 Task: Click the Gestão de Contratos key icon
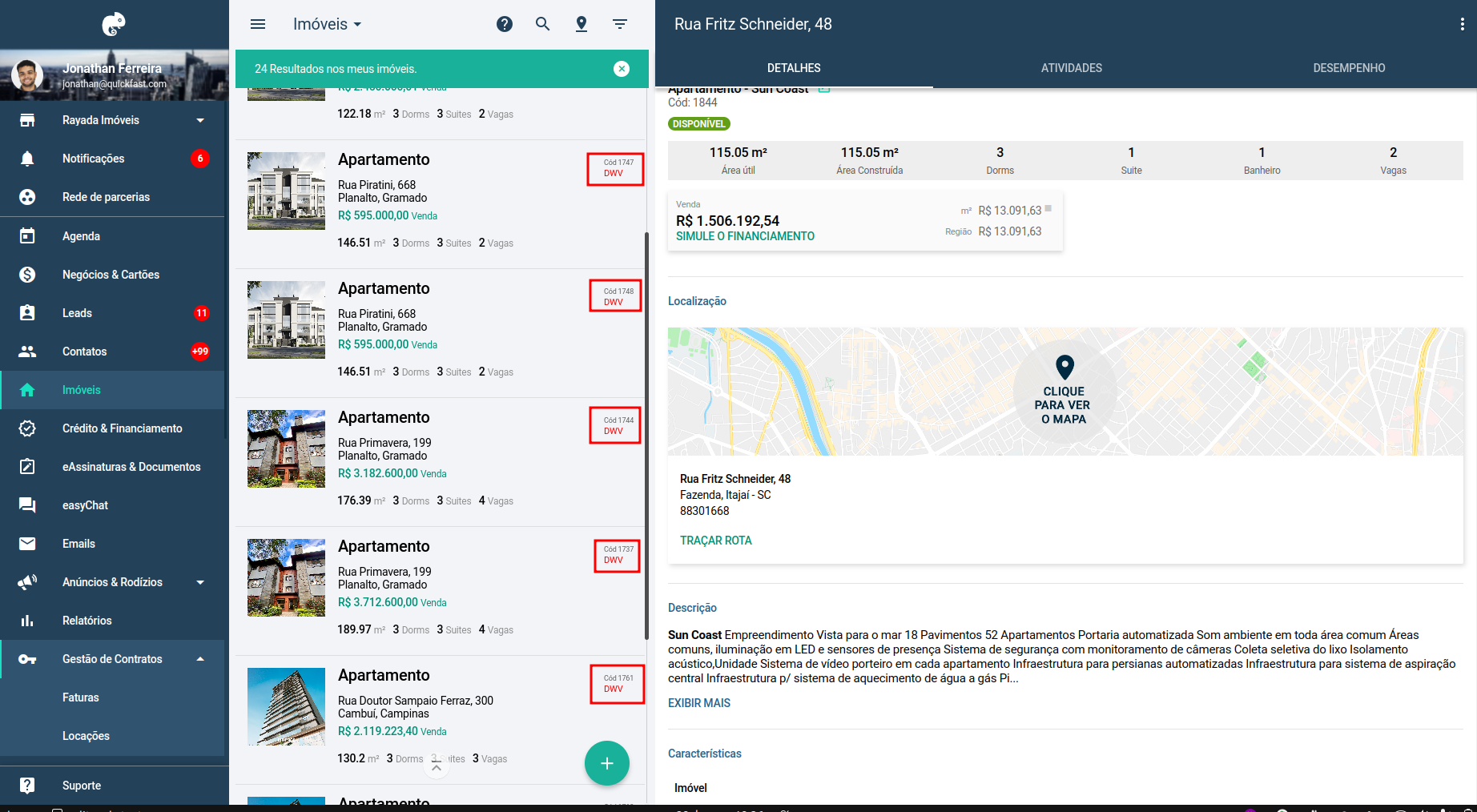click(27, 659)
